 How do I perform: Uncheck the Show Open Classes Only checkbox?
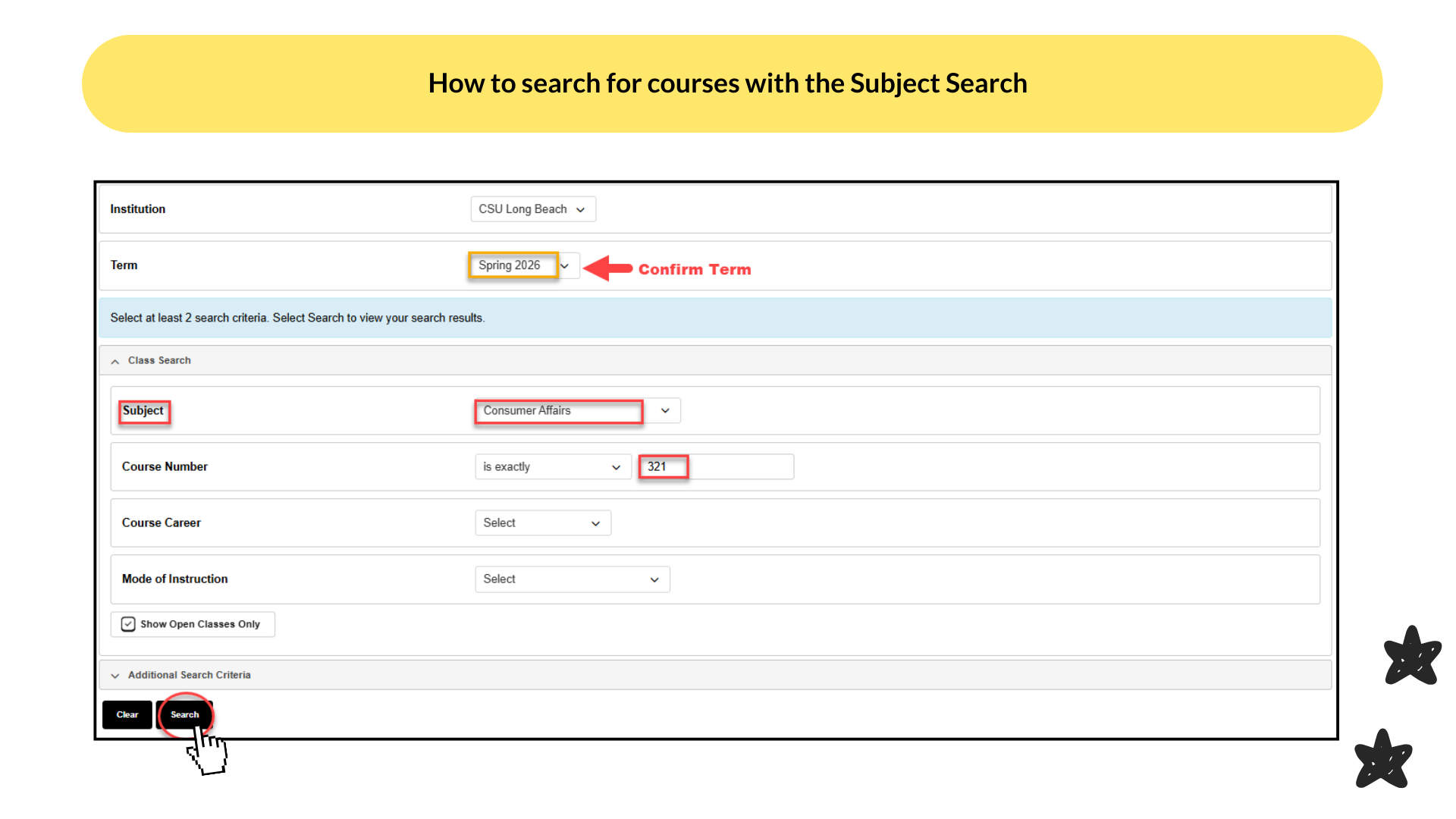[x=129, y=624]
